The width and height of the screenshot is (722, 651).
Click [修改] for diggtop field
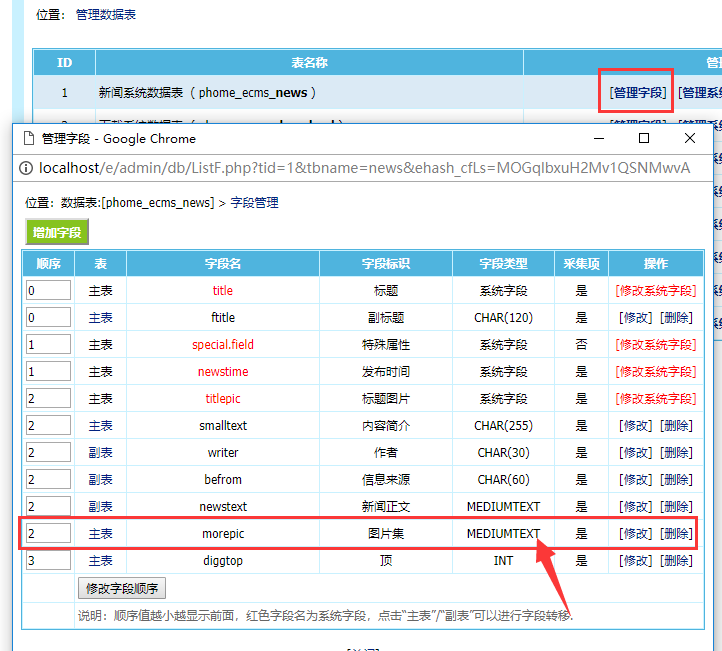coord(635,561)
